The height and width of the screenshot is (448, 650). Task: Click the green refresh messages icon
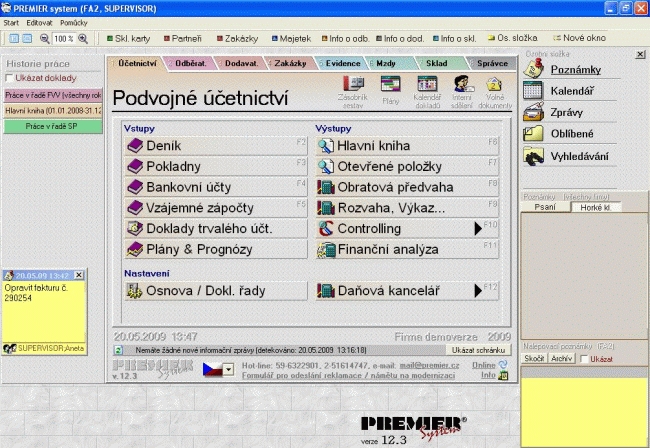[x=118, y=351]
